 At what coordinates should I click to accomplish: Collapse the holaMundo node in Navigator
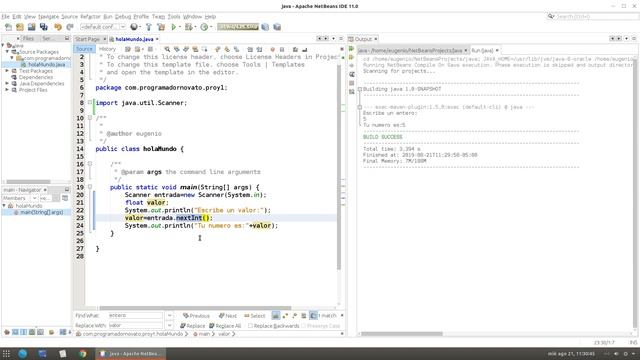pos(4,206)
